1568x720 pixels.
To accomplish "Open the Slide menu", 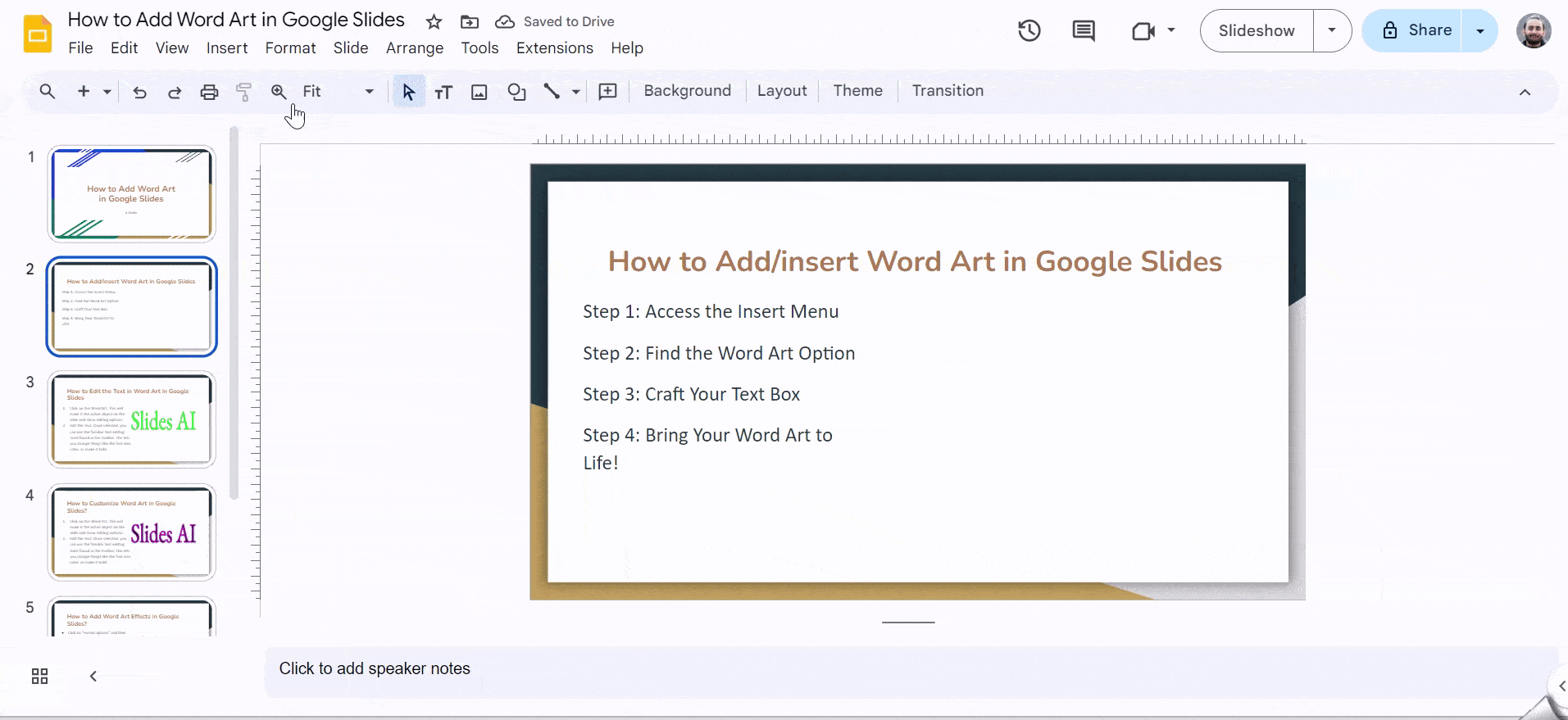I will point(351,48).
